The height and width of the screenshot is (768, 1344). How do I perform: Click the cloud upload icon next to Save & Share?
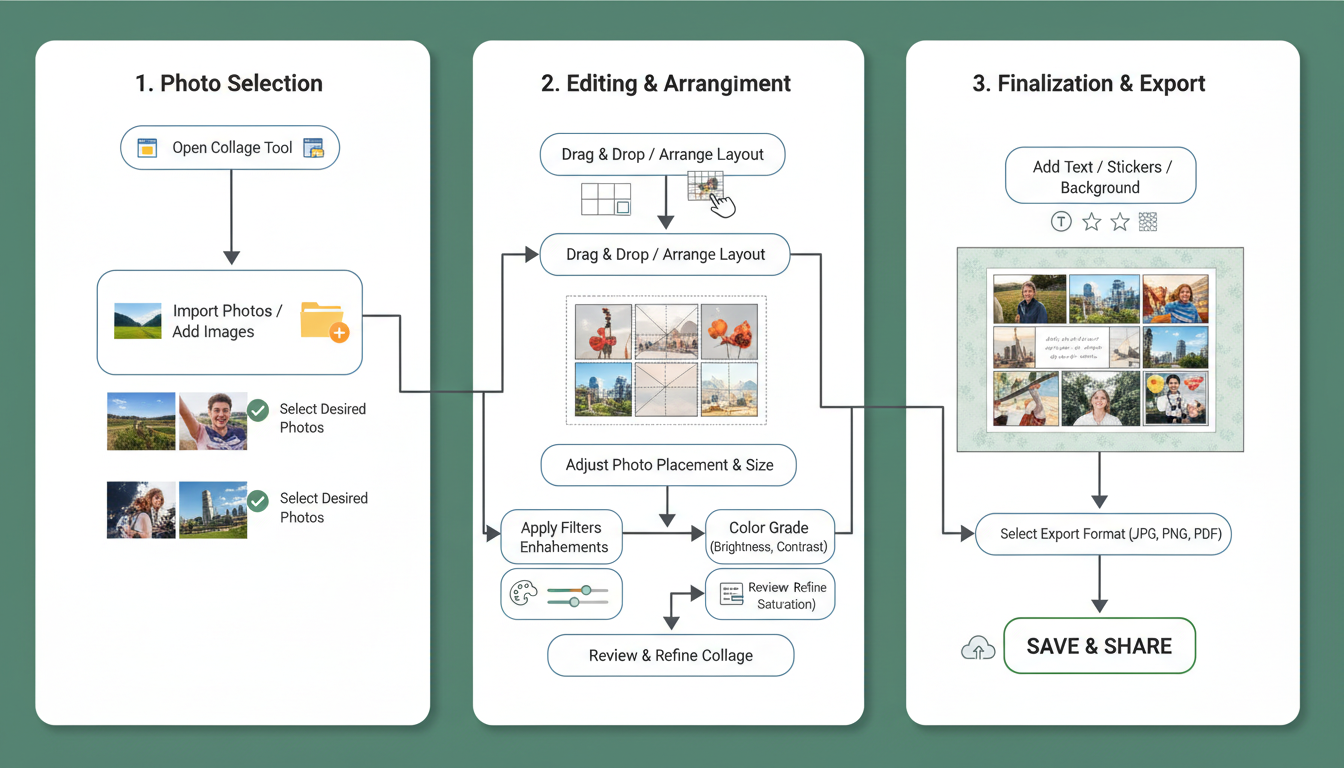coord(977,647)
